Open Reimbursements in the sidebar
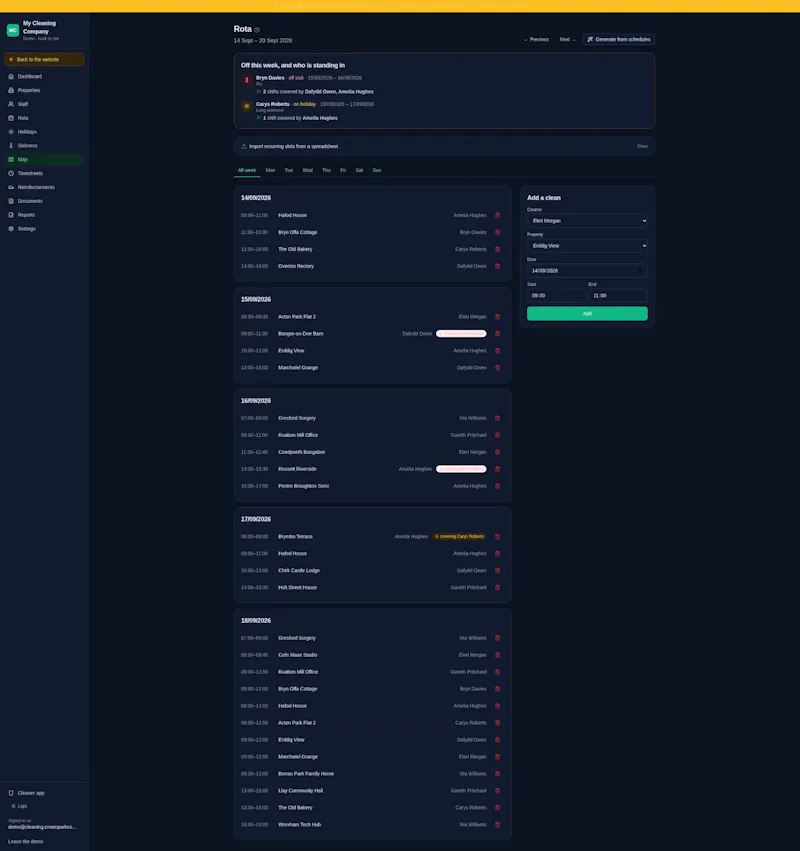The height and width of the screenshot is (851, 800). coord(43,187)
